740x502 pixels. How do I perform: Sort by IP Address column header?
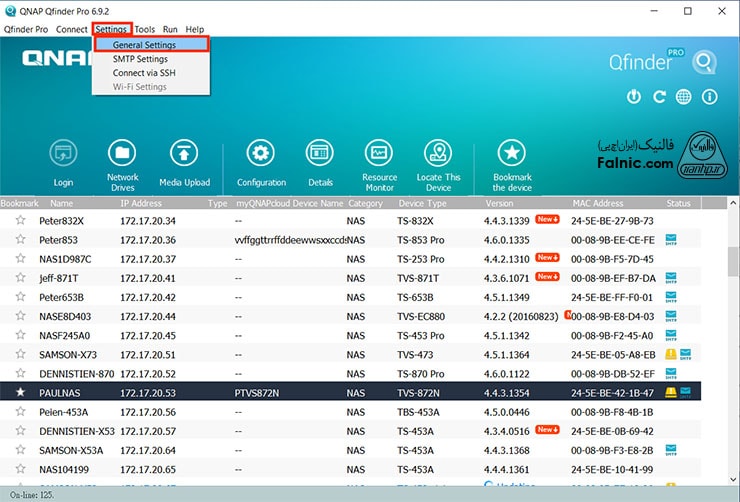coord(140,203)
